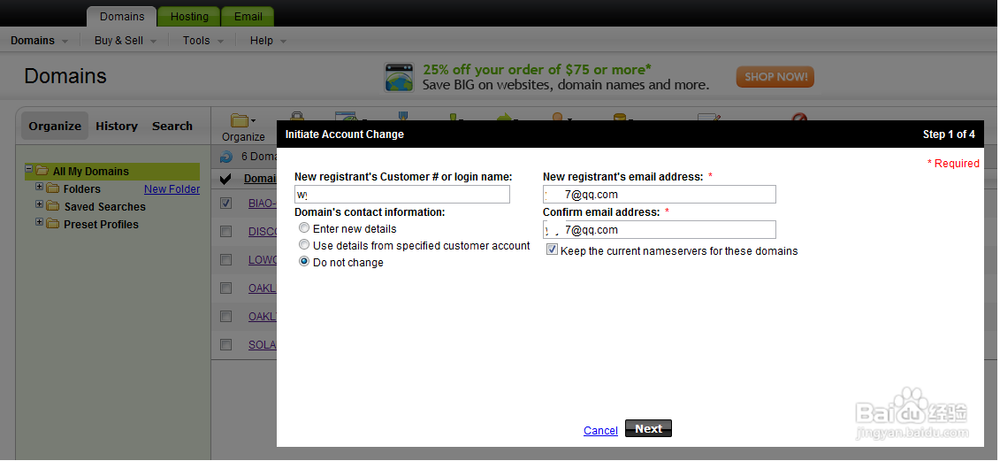Open the Organize folder toolbar icon
This screenshot has height=461, width=1000.
point(242,121)
